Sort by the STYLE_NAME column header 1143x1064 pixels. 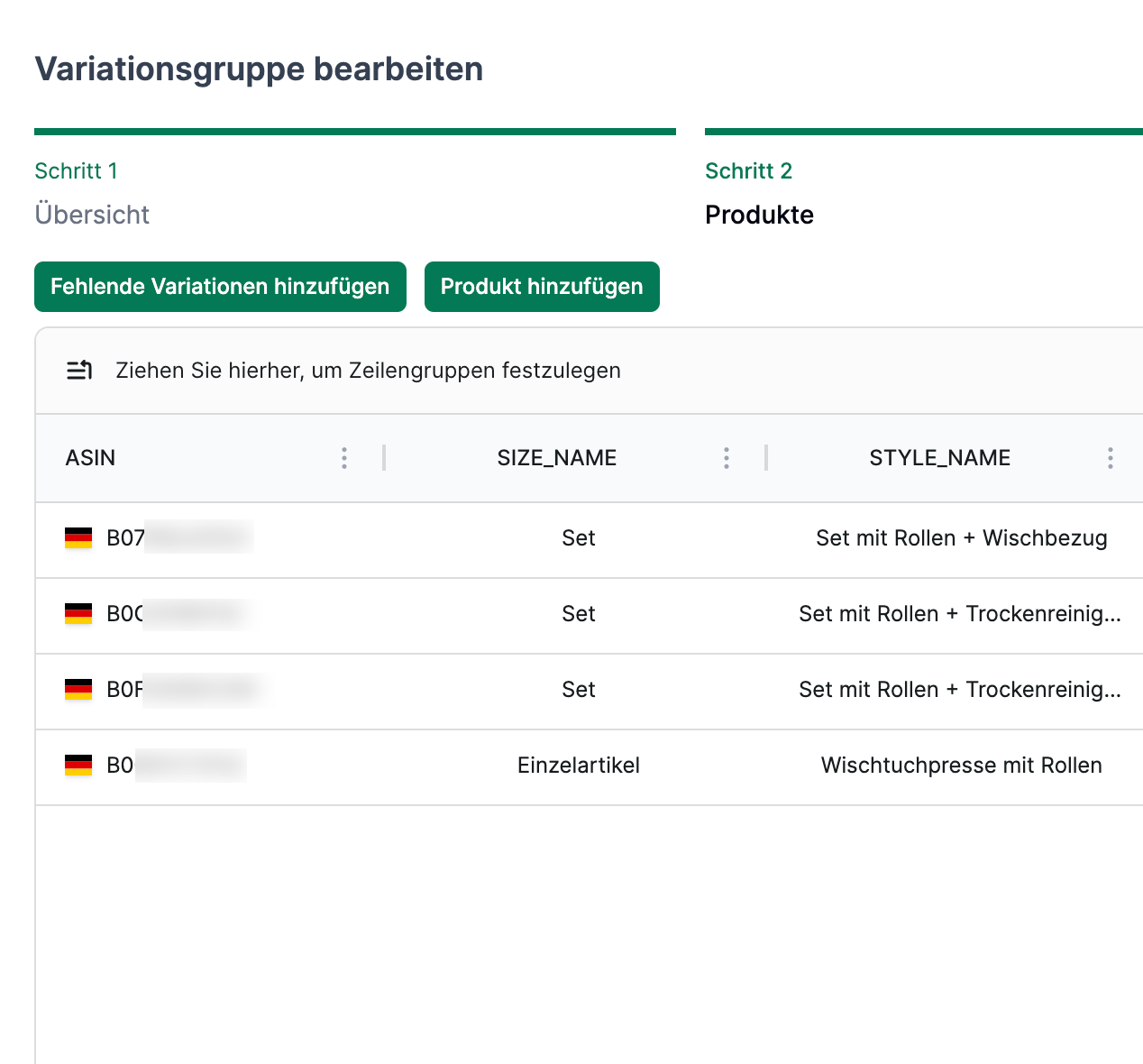[x=939, y=458]
